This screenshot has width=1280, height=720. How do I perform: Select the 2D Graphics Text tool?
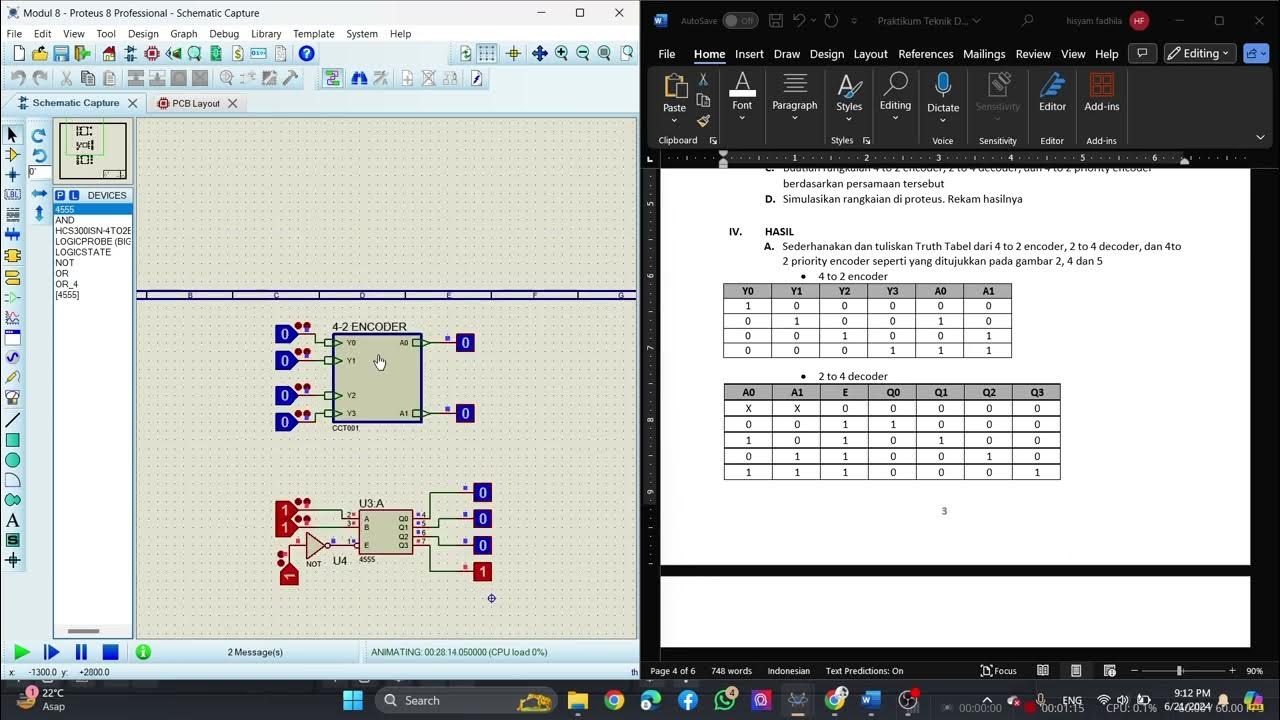coord(13,520)
